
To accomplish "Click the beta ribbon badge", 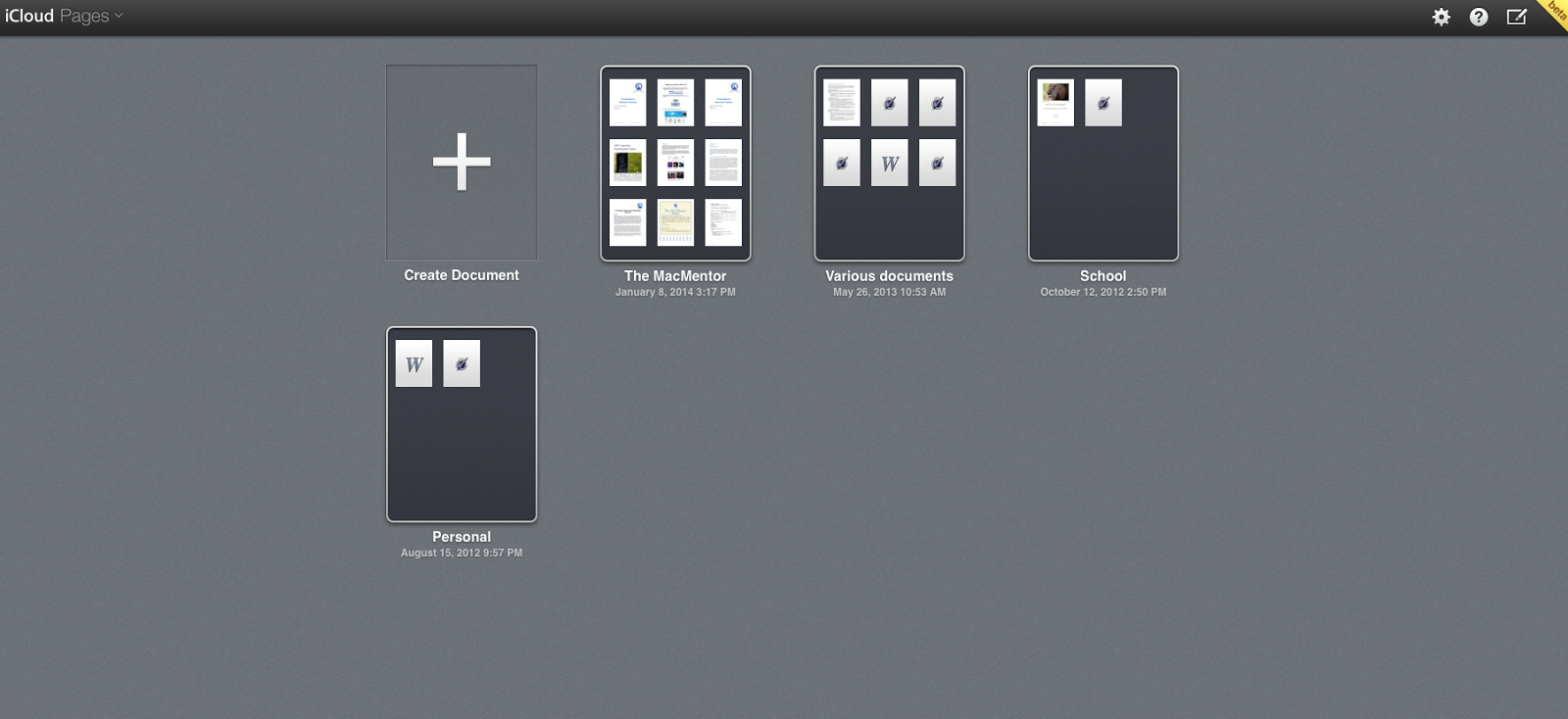I will (1555, 12).
